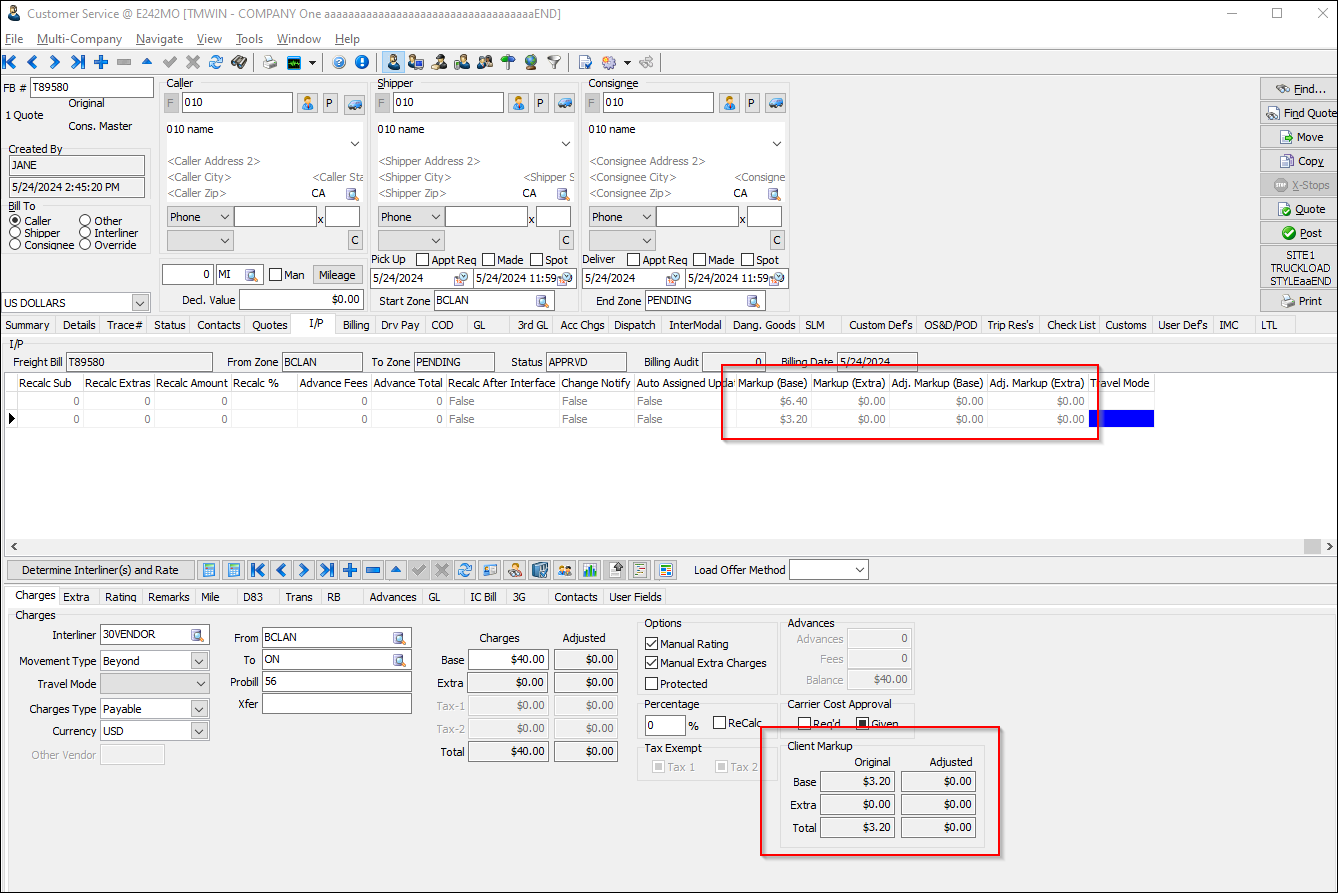Open the Charges Type Payable dropdown
This screenshot has height=893, width=1338.
[199, 709]
